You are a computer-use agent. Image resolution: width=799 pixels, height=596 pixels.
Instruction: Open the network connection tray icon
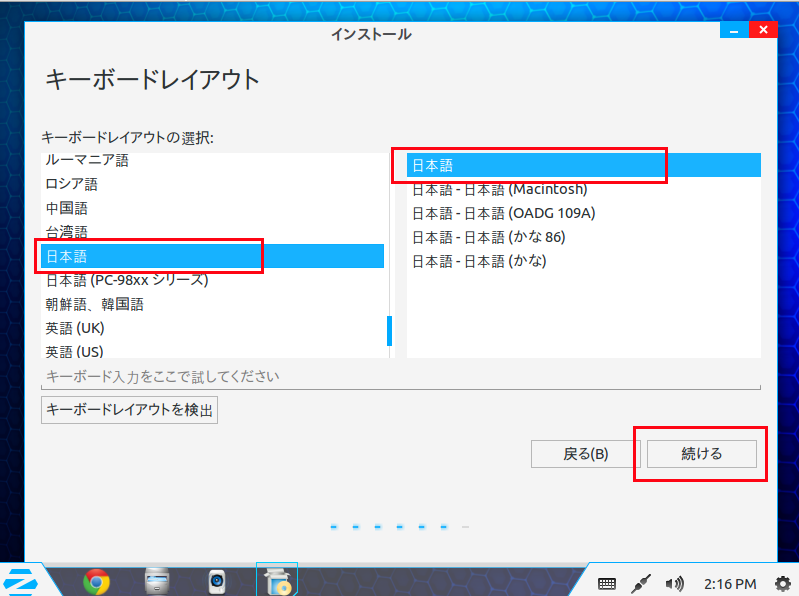[x=641, y=584]
